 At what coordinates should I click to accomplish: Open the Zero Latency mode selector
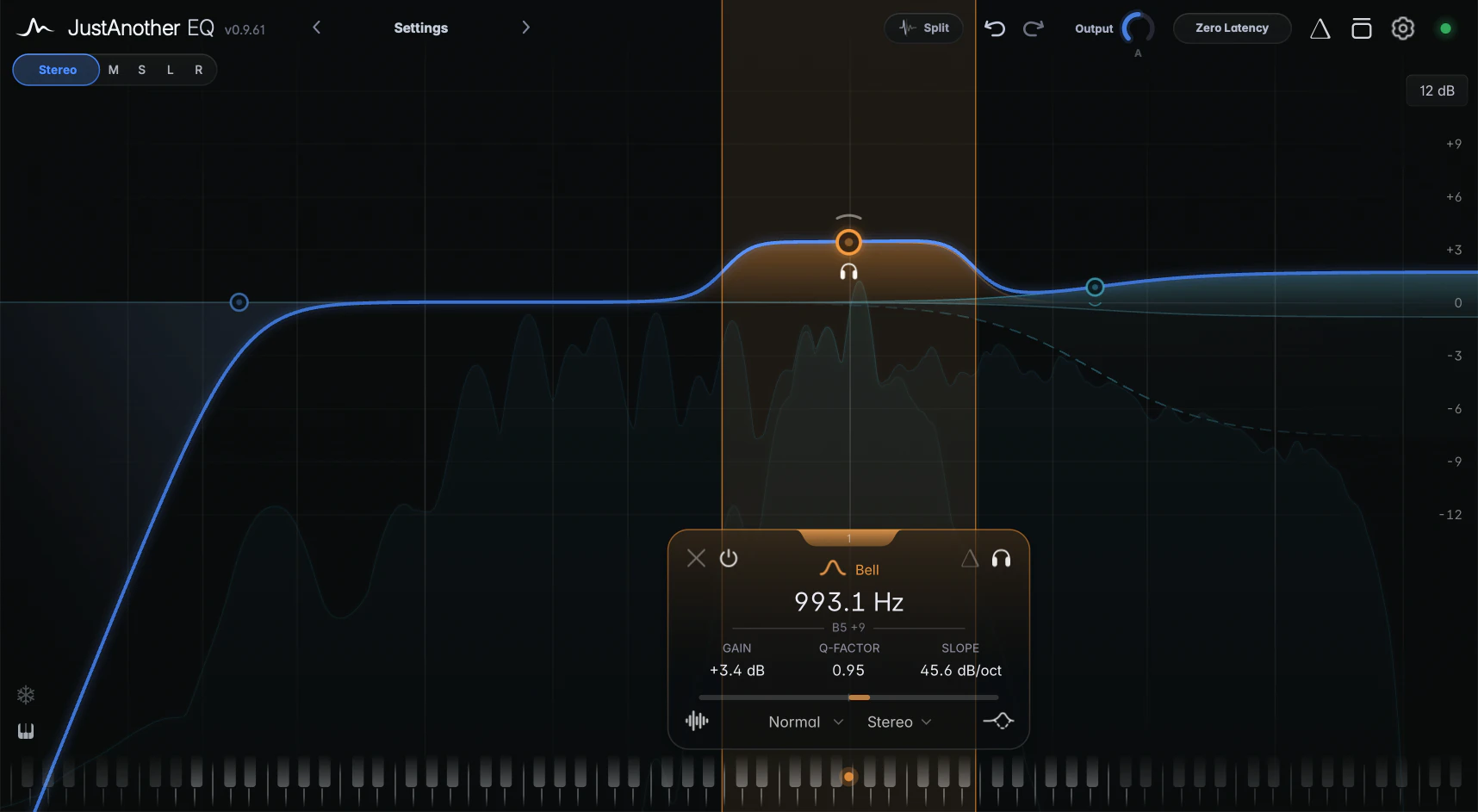pyautogui.click(x=1232, y=28)
